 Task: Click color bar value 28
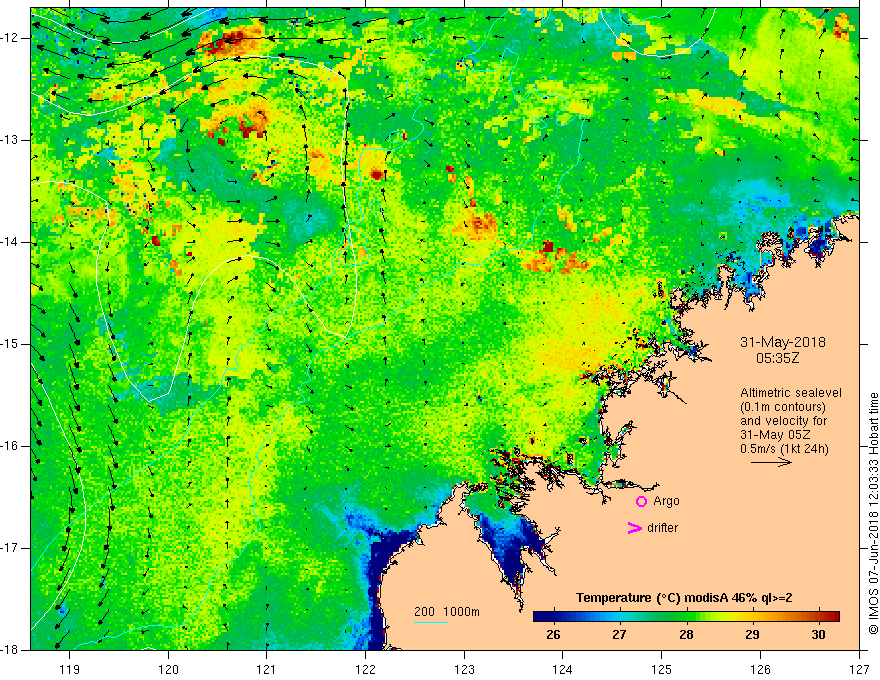(x=686, y=635)
